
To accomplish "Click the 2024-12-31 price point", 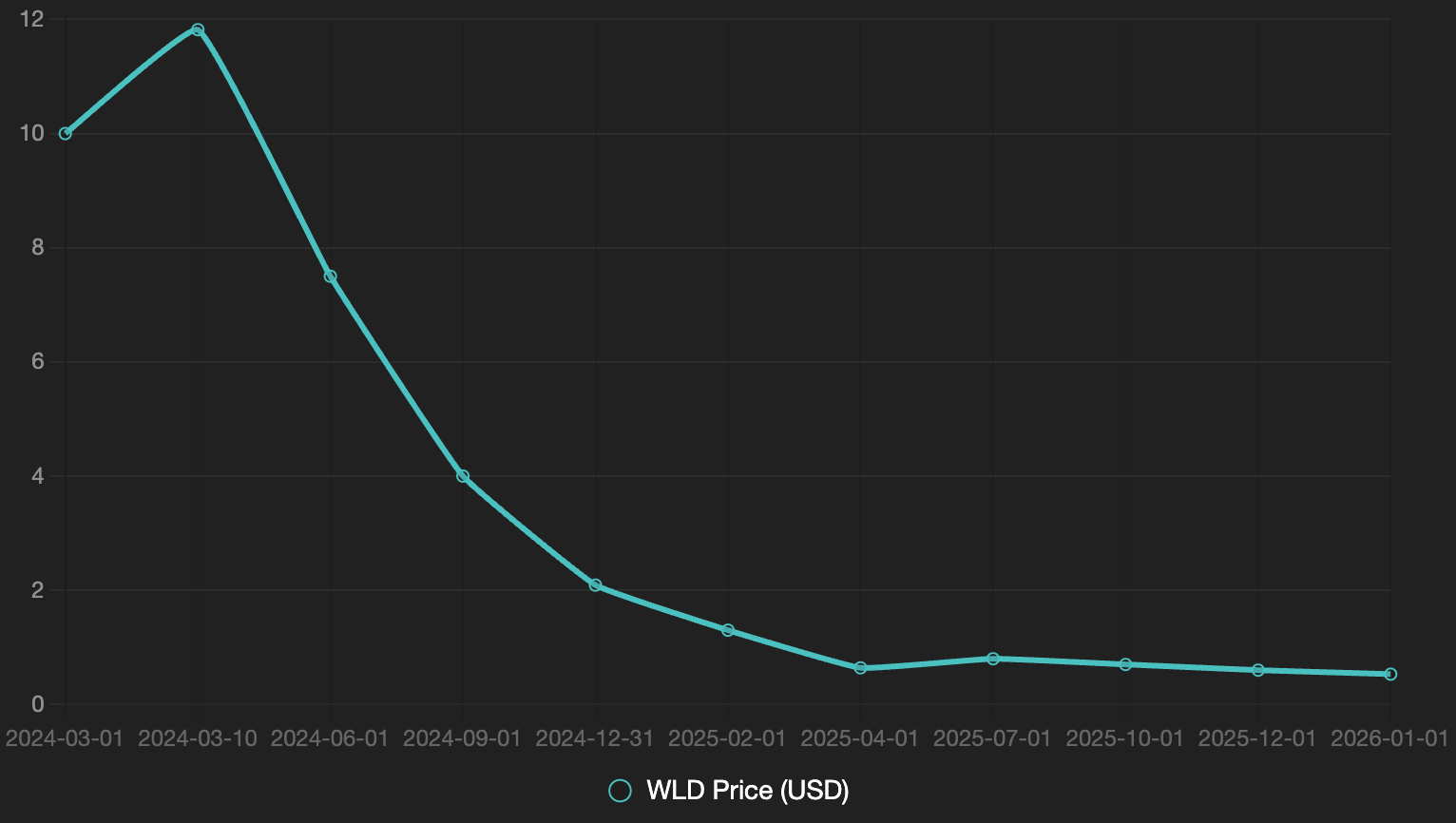I will (596, 585).
